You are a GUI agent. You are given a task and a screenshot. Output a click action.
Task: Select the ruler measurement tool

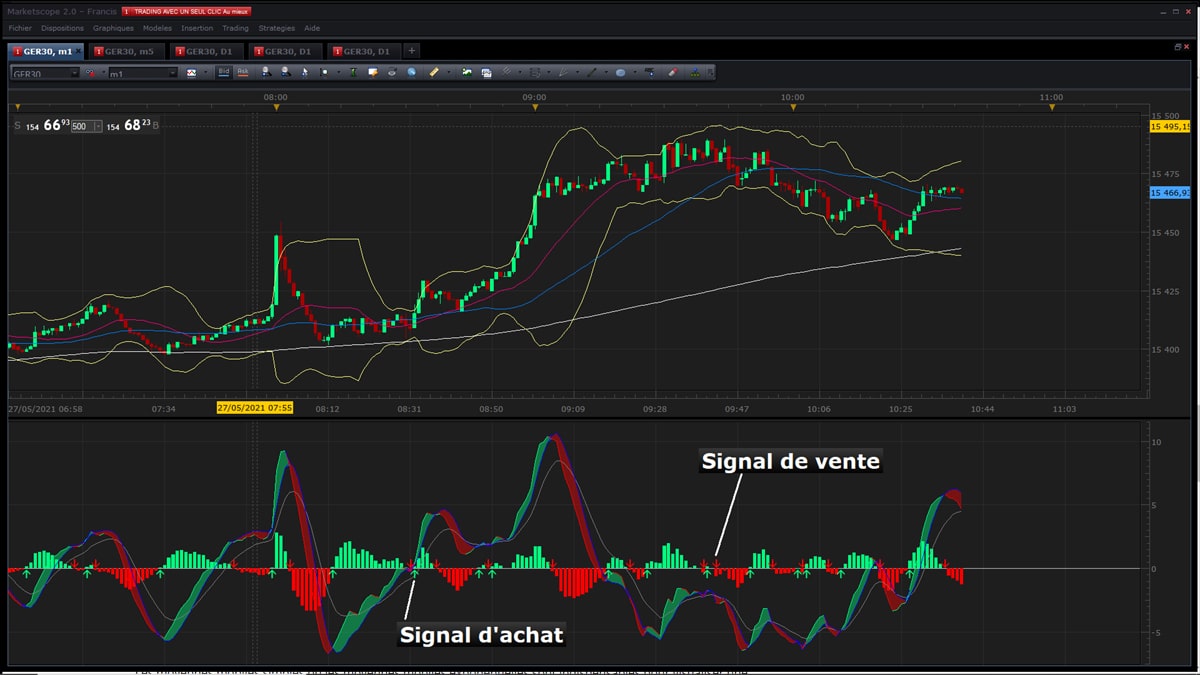pos(433,72)
